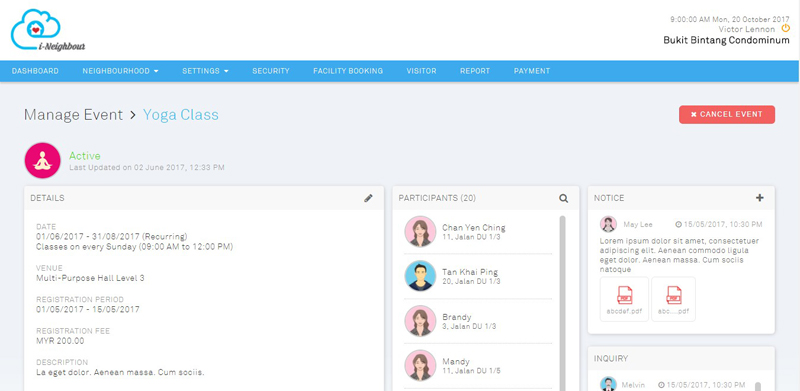Click the May Lee notice author name
Screen dimensions: 800x391
(x=638, y=225)
